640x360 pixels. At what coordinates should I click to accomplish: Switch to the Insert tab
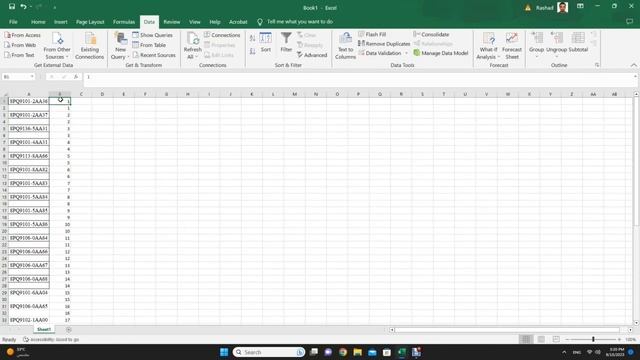pyautogui.click(x=61, y=22)
